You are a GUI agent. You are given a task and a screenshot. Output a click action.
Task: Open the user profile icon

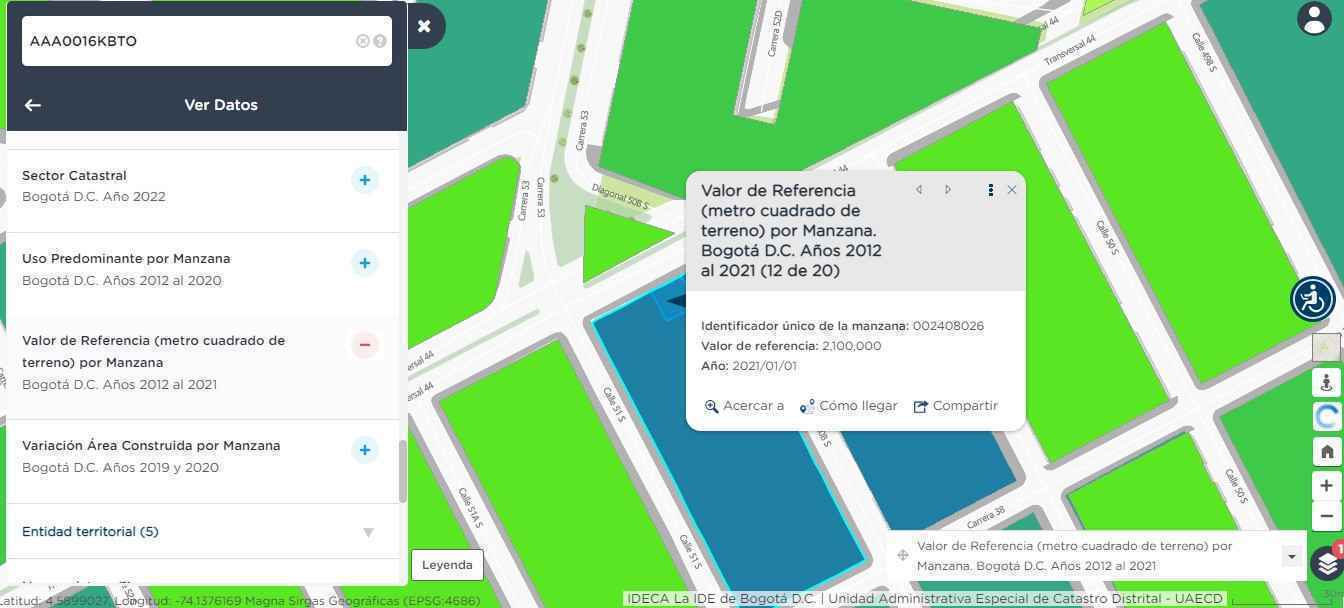pyautogui.click(x=1313, y=18)
